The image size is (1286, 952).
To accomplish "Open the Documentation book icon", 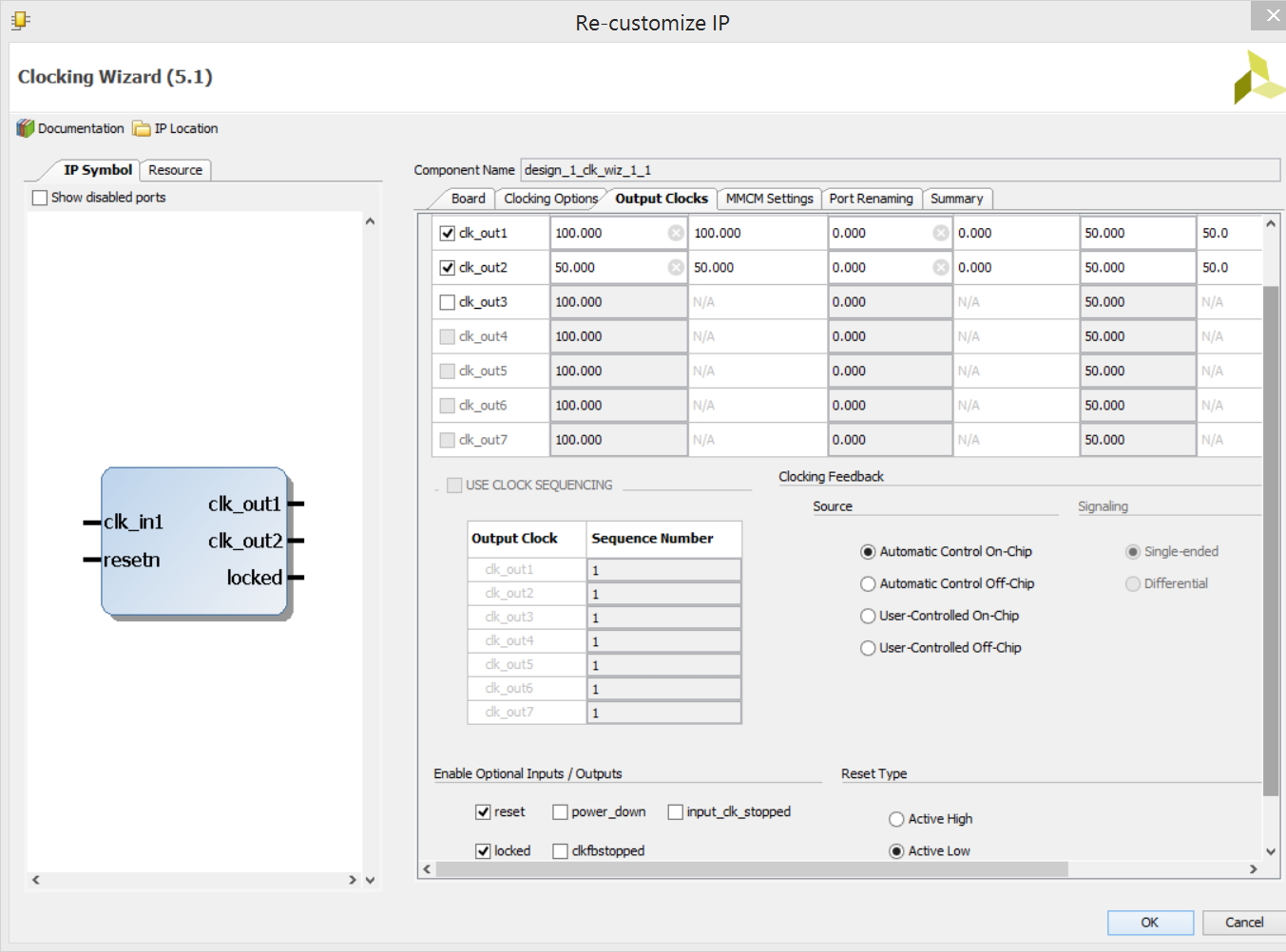I will (25, 128).
